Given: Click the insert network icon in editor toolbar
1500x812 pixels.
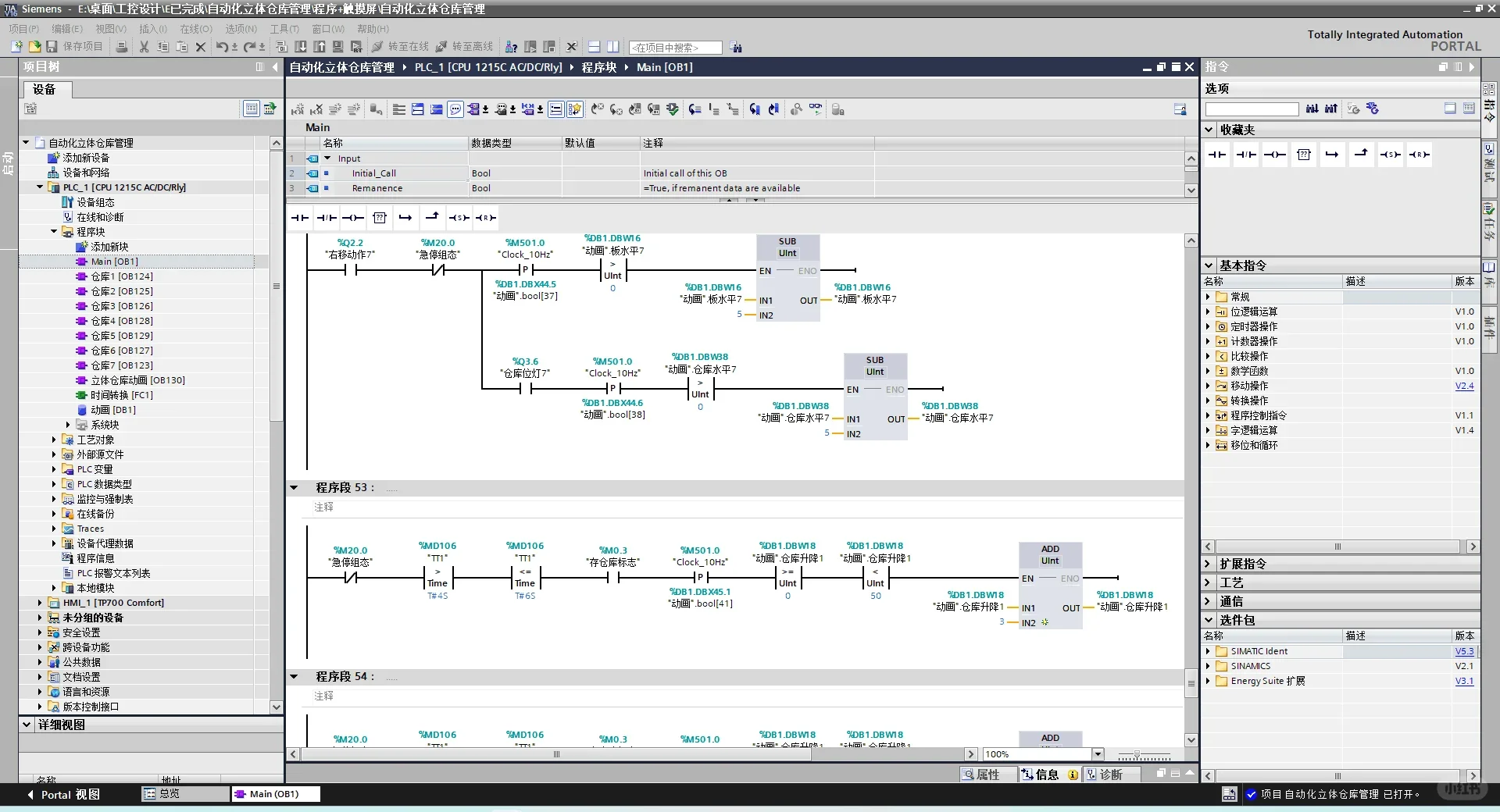Looking at the screenshot, I should click(298, 109).
